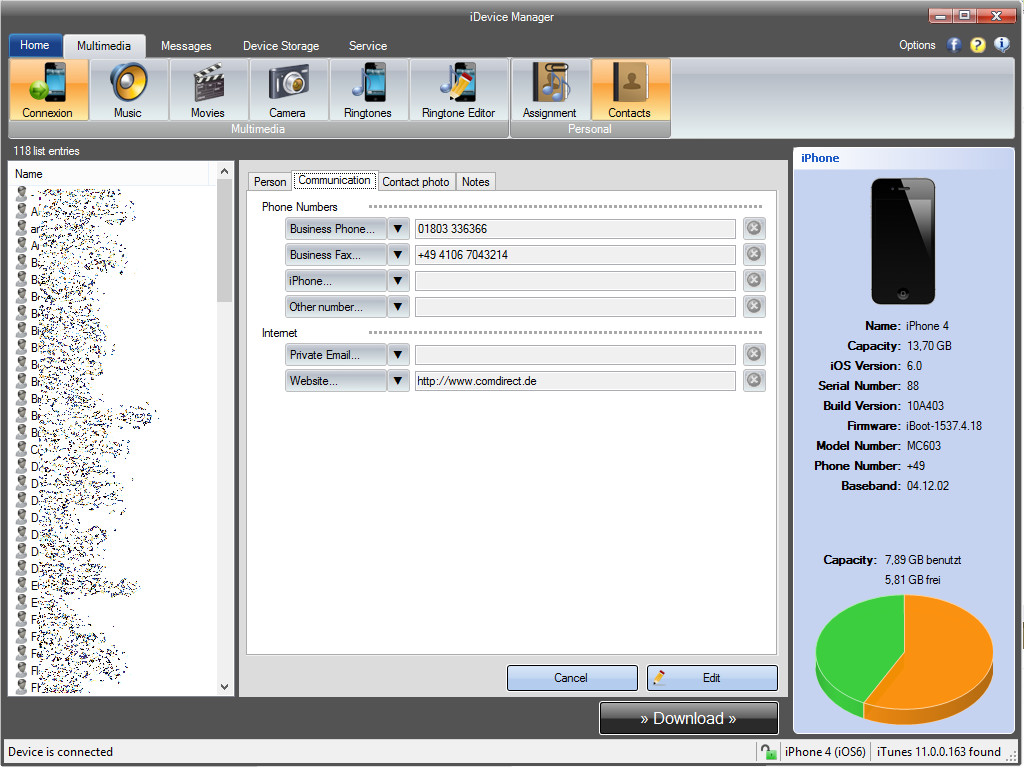1024x768 pixels.
Task: Open the Contacts section
Action: tap(630, 90)
